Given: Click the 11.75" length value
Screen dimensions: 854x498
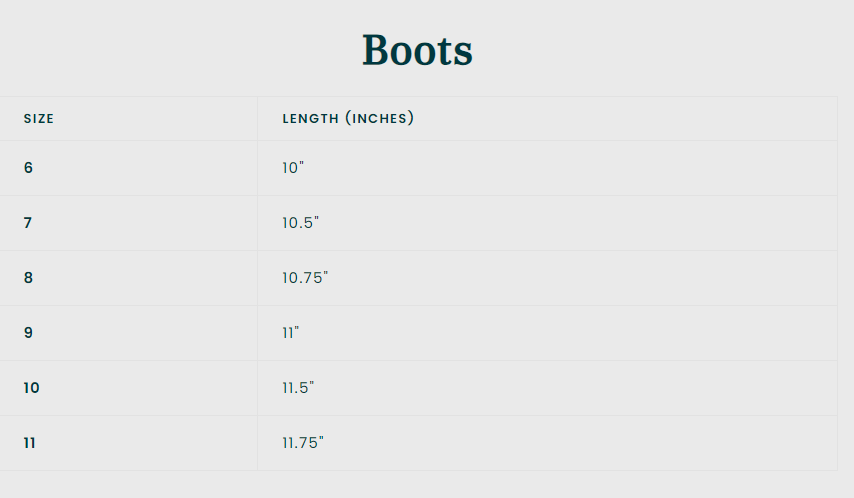Looking at the screenshot, I should [303, 443].
